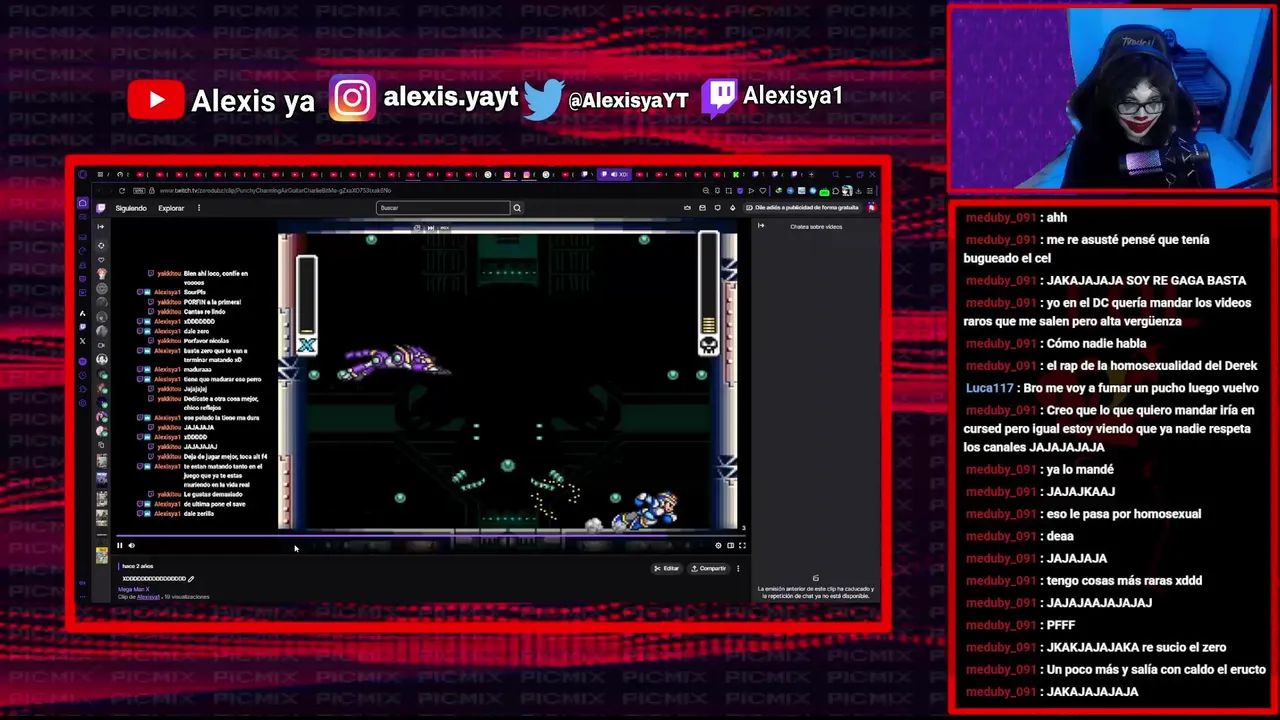1280x720 pixels.
Task: Open the Siguiendo tab on Twitch
Action: coord(131,208)
